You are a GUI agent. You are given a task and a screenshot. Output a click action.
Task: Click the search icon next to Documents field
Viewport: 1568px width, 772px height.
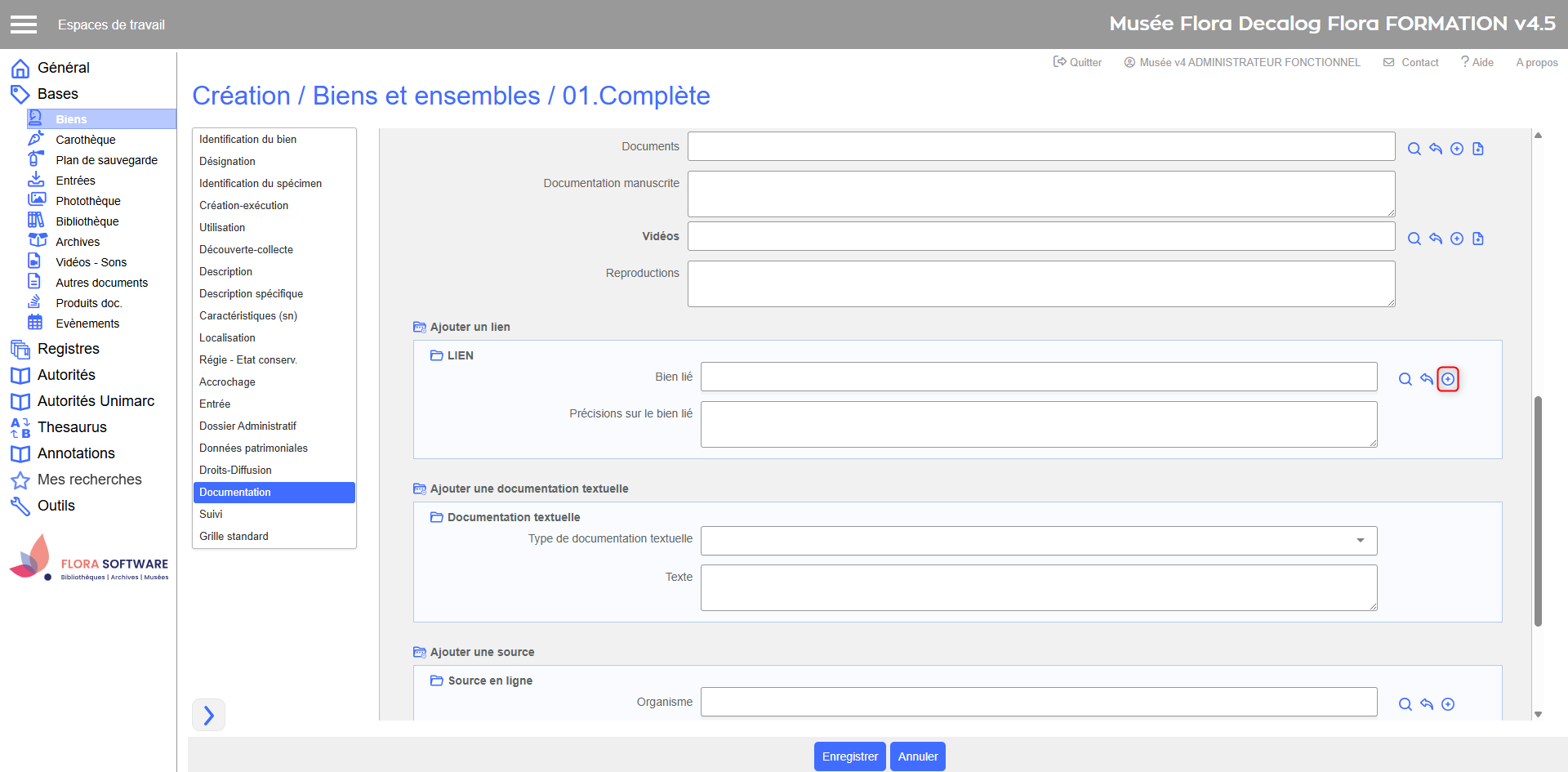coord(1414,149)
